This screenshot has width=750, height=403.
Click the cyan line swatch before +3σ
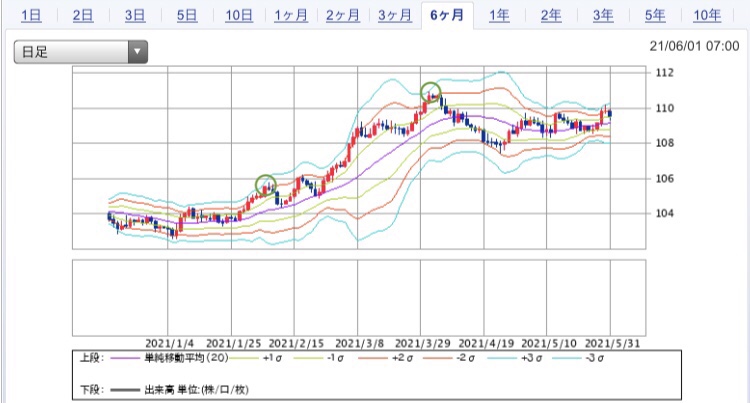click(503, 358)
